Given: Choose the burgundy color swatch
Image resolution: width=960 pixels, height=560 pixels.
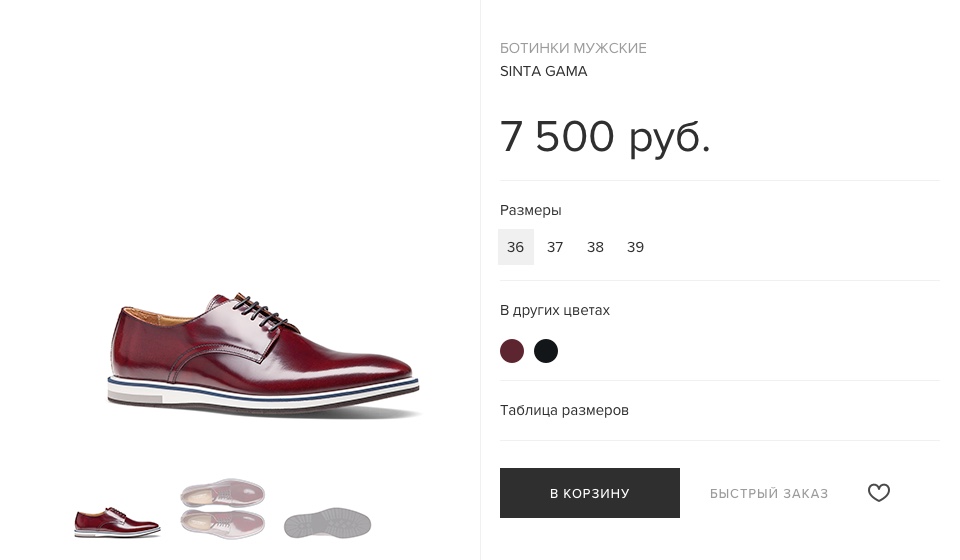Looking at the screenshot, I should pyautogui.click(x=512, y=351).
